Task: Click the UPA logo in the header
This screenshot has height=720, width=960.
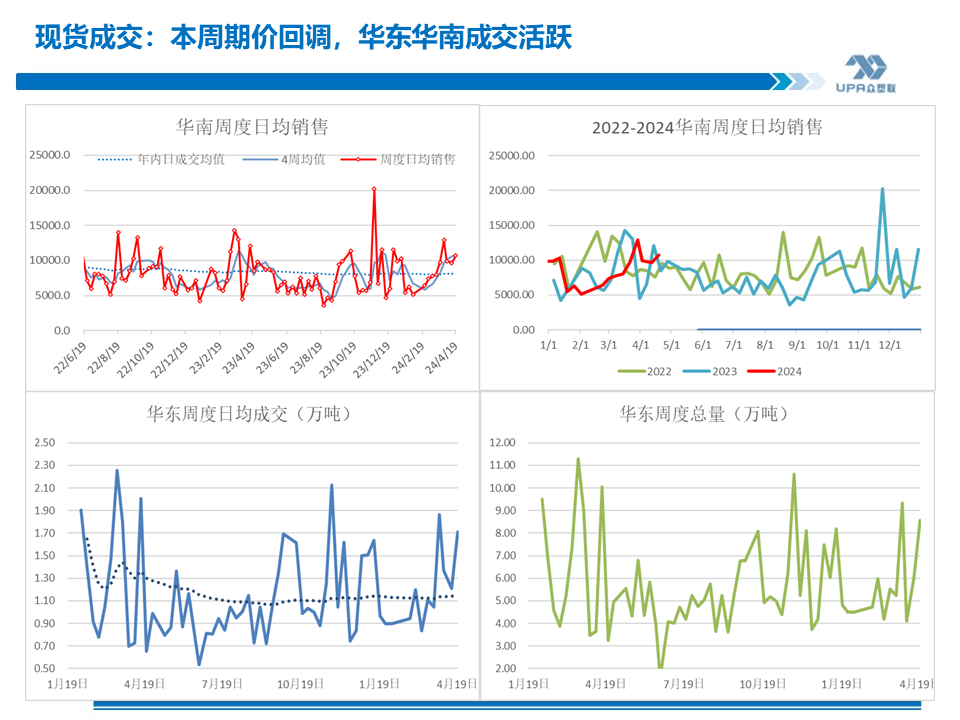Action: [866, 74]
